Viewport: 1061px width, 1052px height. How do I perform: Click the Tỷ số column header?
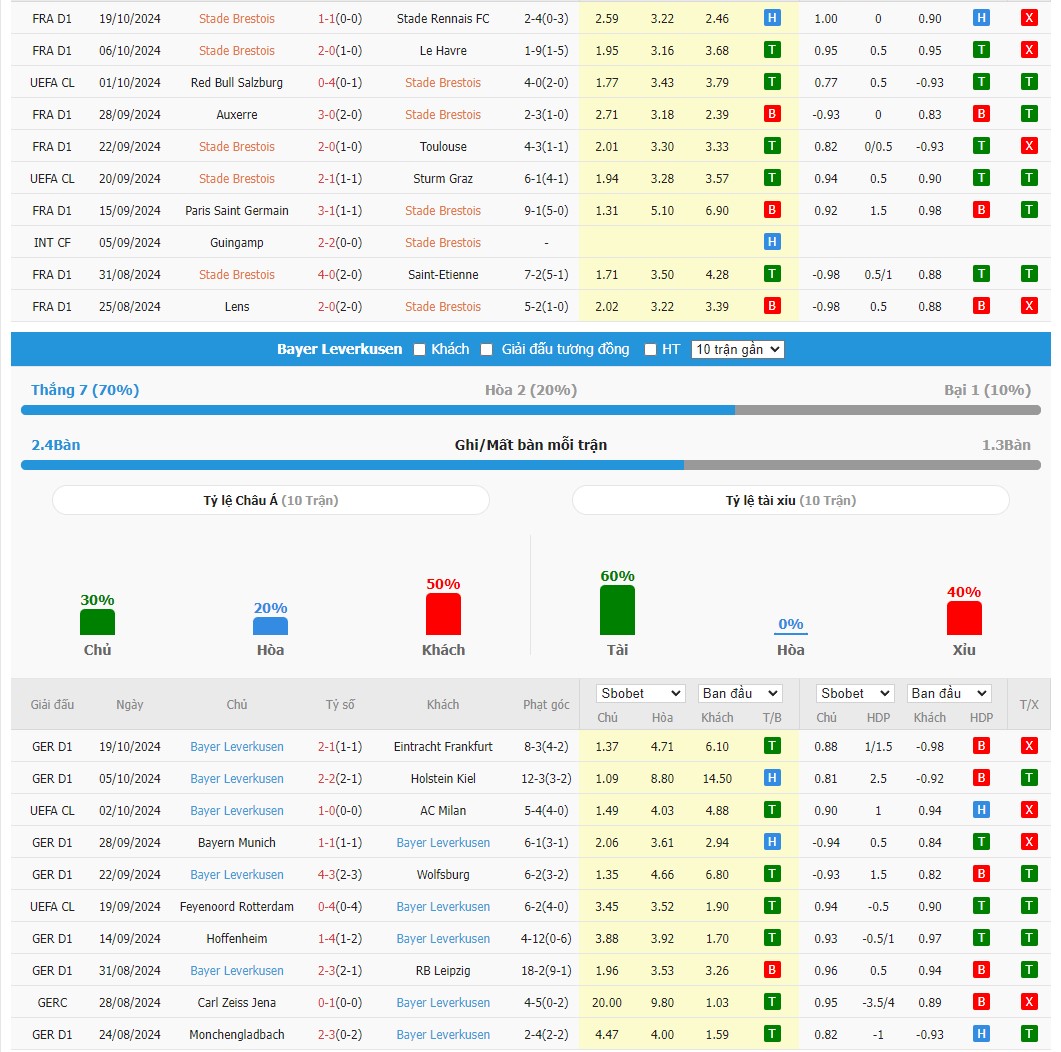pos(340,704)
